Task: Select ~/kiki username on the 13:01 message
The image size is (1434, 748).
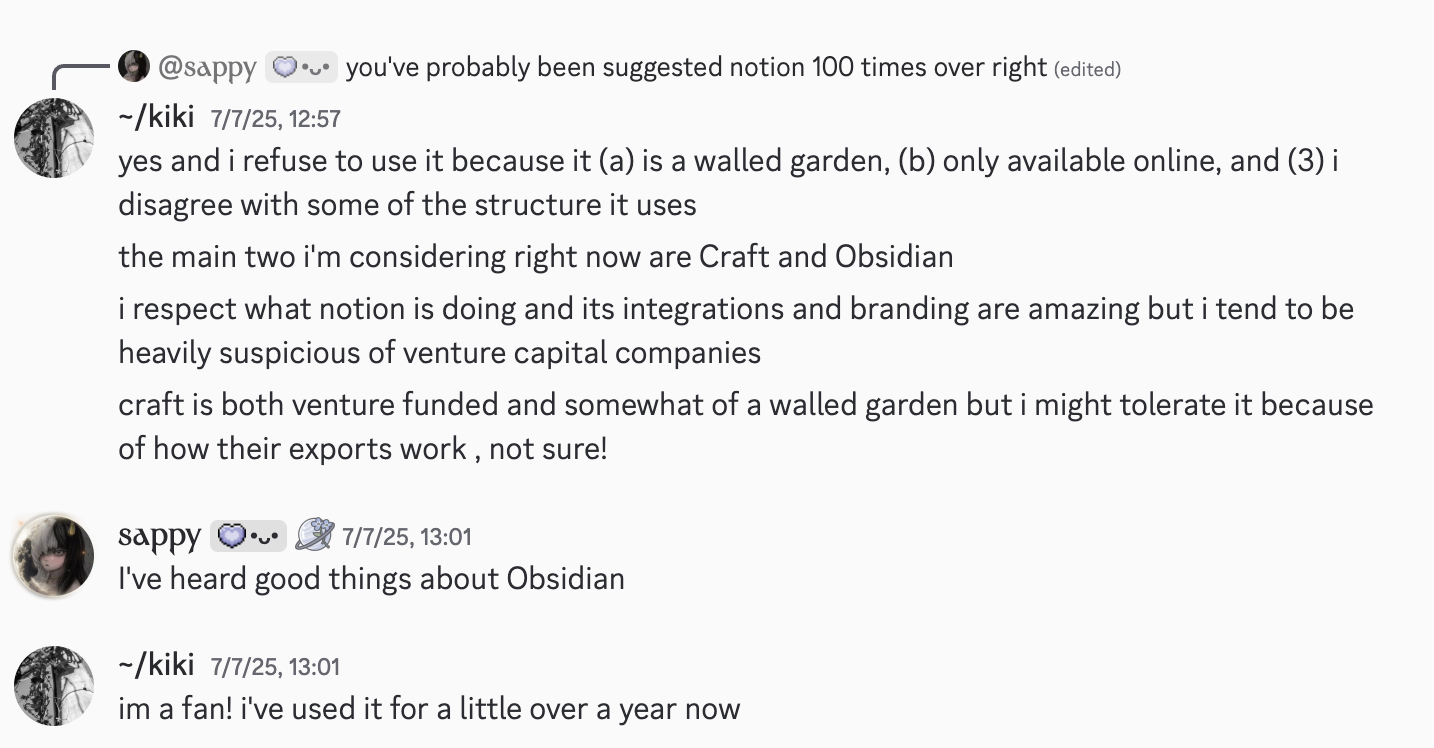Action: pyautogui.click(x=156, y=665)
